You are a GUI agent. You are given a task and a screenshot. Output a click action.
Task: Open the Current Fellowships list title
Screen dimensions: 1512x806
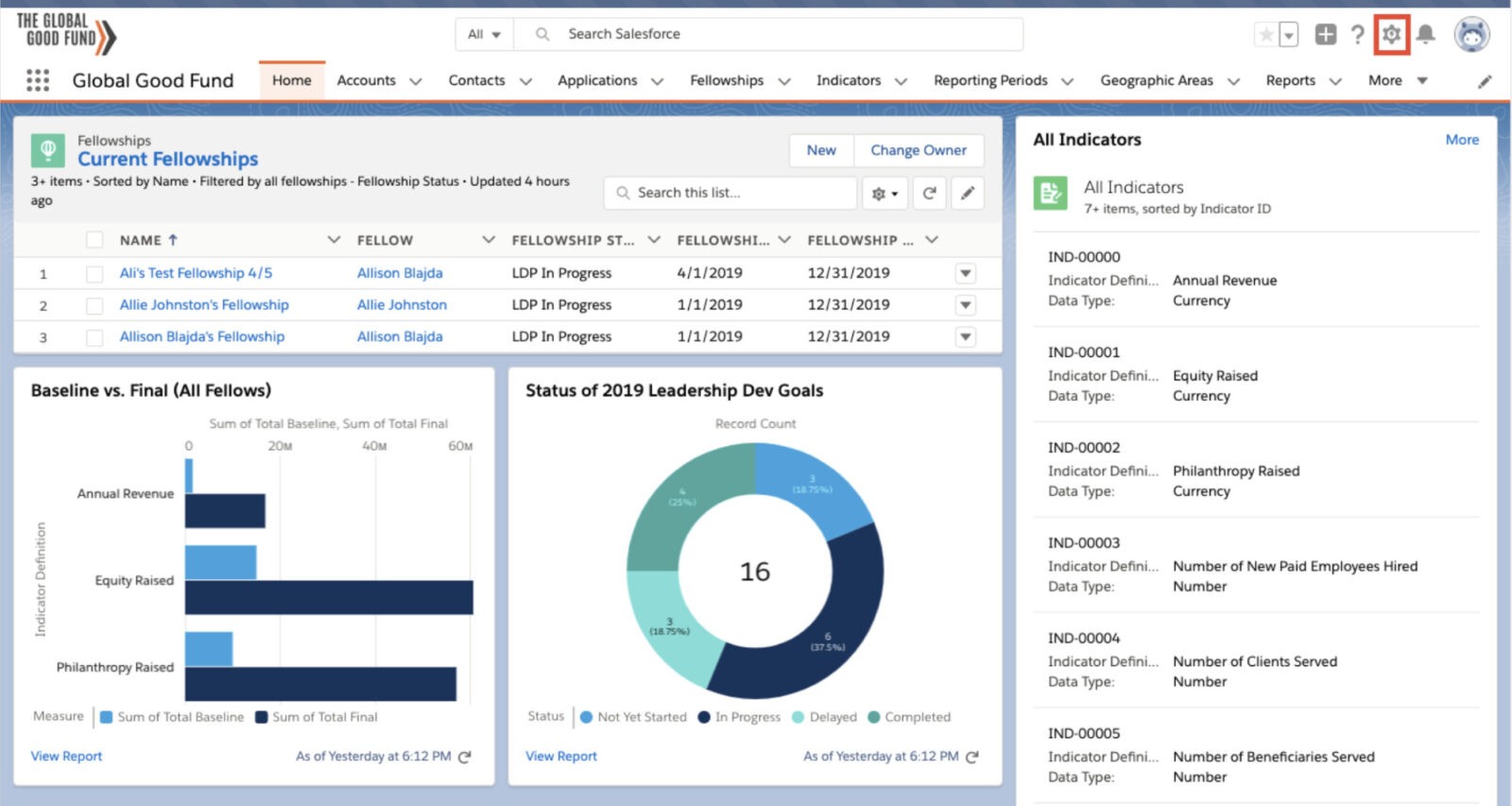[x=168, y=160]
